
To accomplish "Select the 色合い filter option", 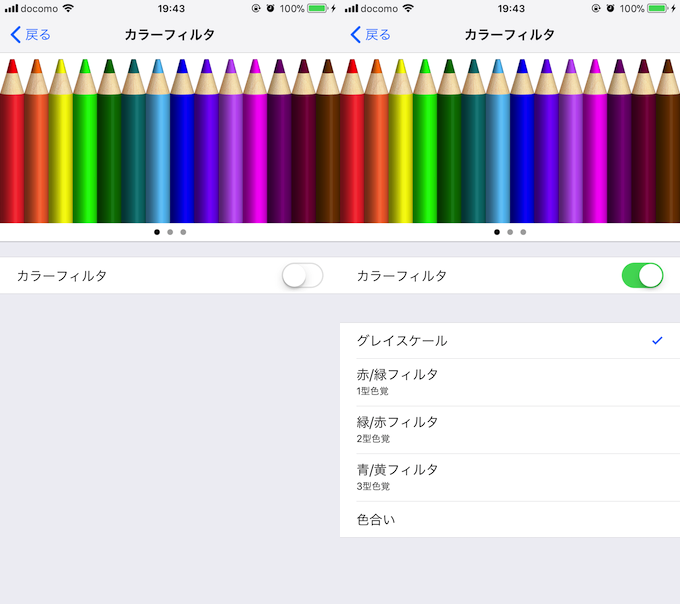I will tap(377, 520).
